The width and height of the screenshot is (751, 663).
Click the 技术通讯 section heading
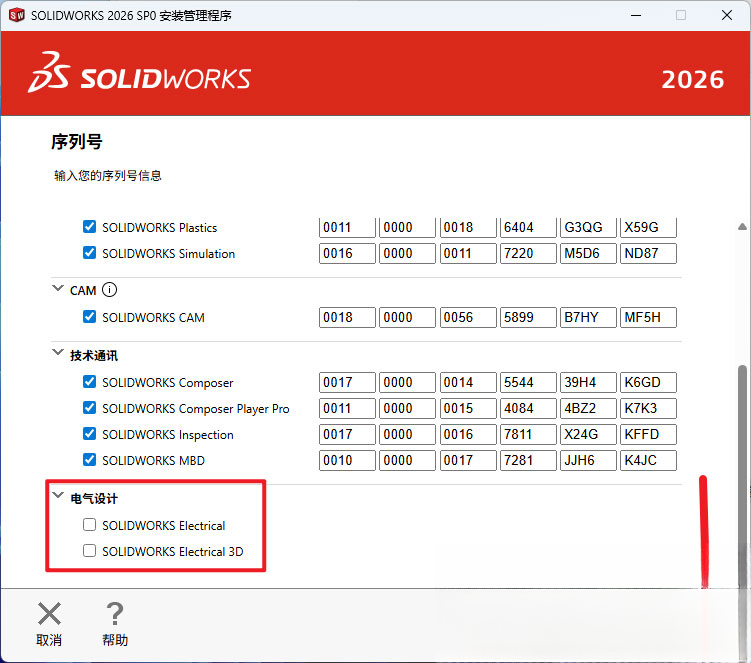pyautogui.click(x=94, y=356)
